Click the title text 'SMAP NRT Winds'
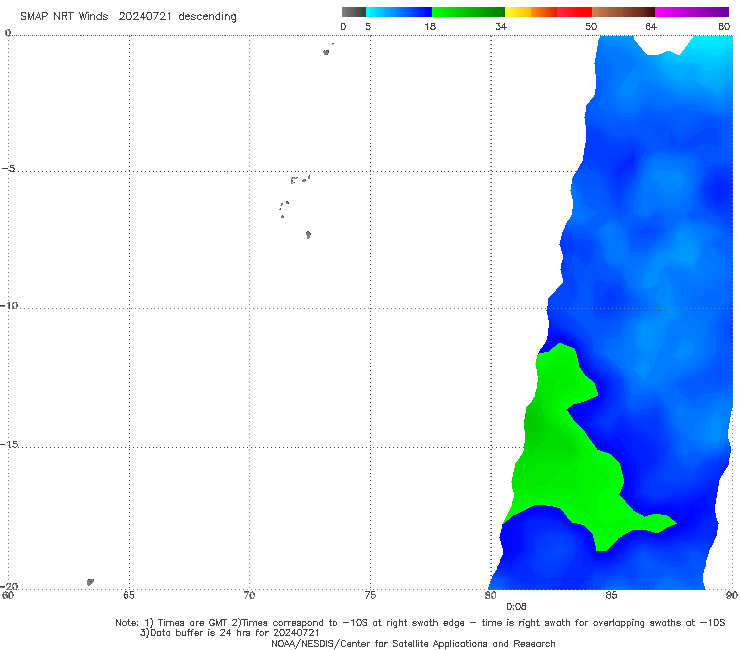The width and height of the screenshot is (740, 650). [x=64, y=17]
